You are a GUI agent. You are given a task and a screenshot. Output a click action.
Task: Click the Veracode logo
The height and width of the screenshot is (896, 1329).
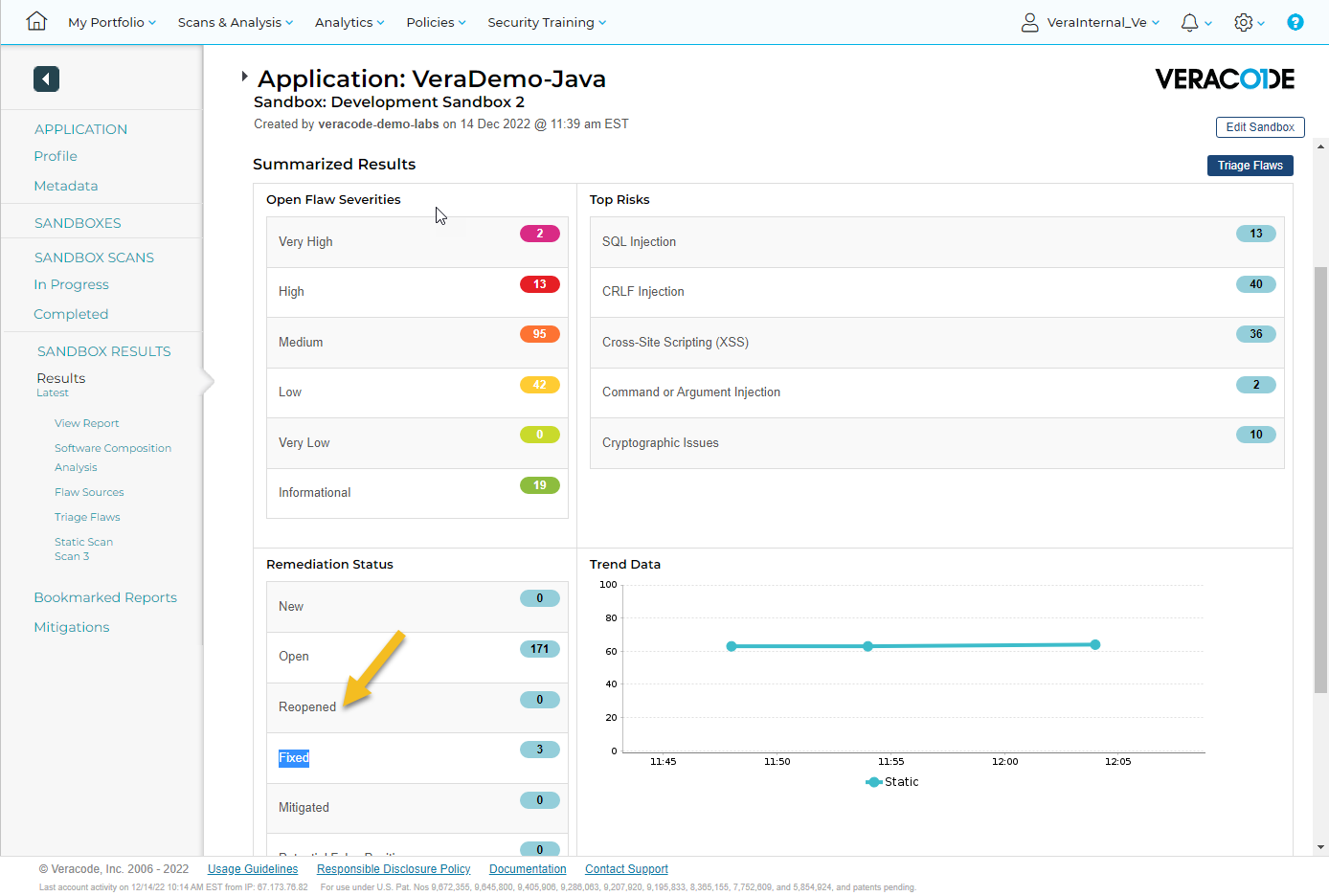coord(1225,78)
